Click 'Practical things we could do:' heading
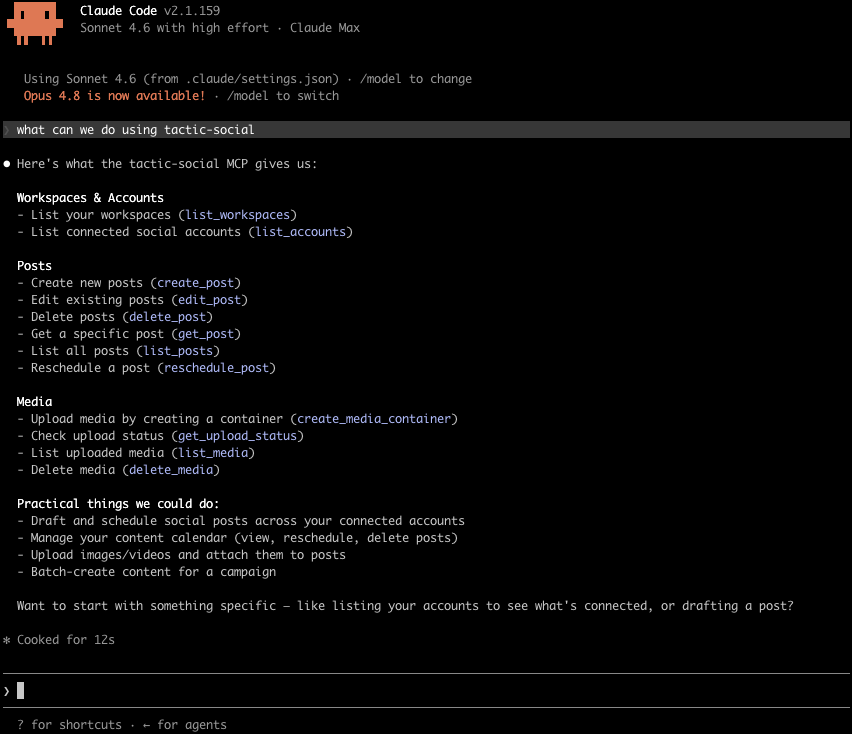Screen dimensions: 852x734 pos(118,504)
